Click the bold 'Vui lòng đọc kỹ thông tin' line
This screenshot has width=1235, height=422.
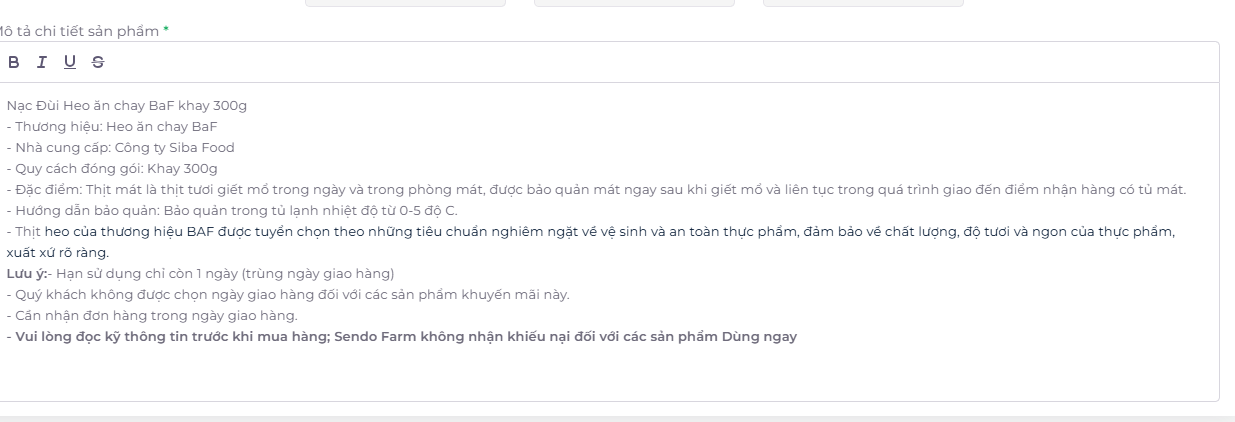tap(402, 336)
